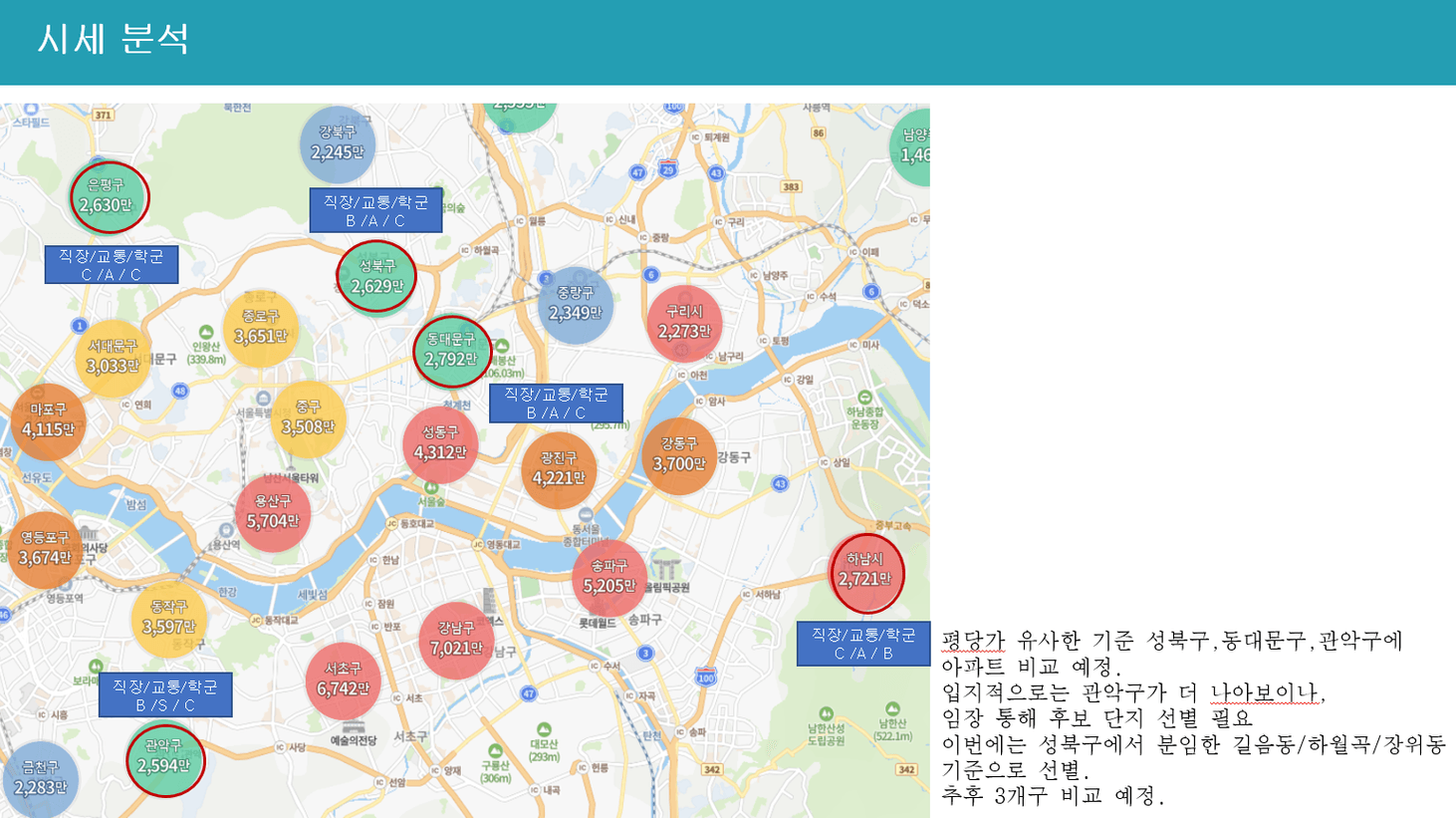Select the text 기준으로 선별.

[x=1016, y=770]
